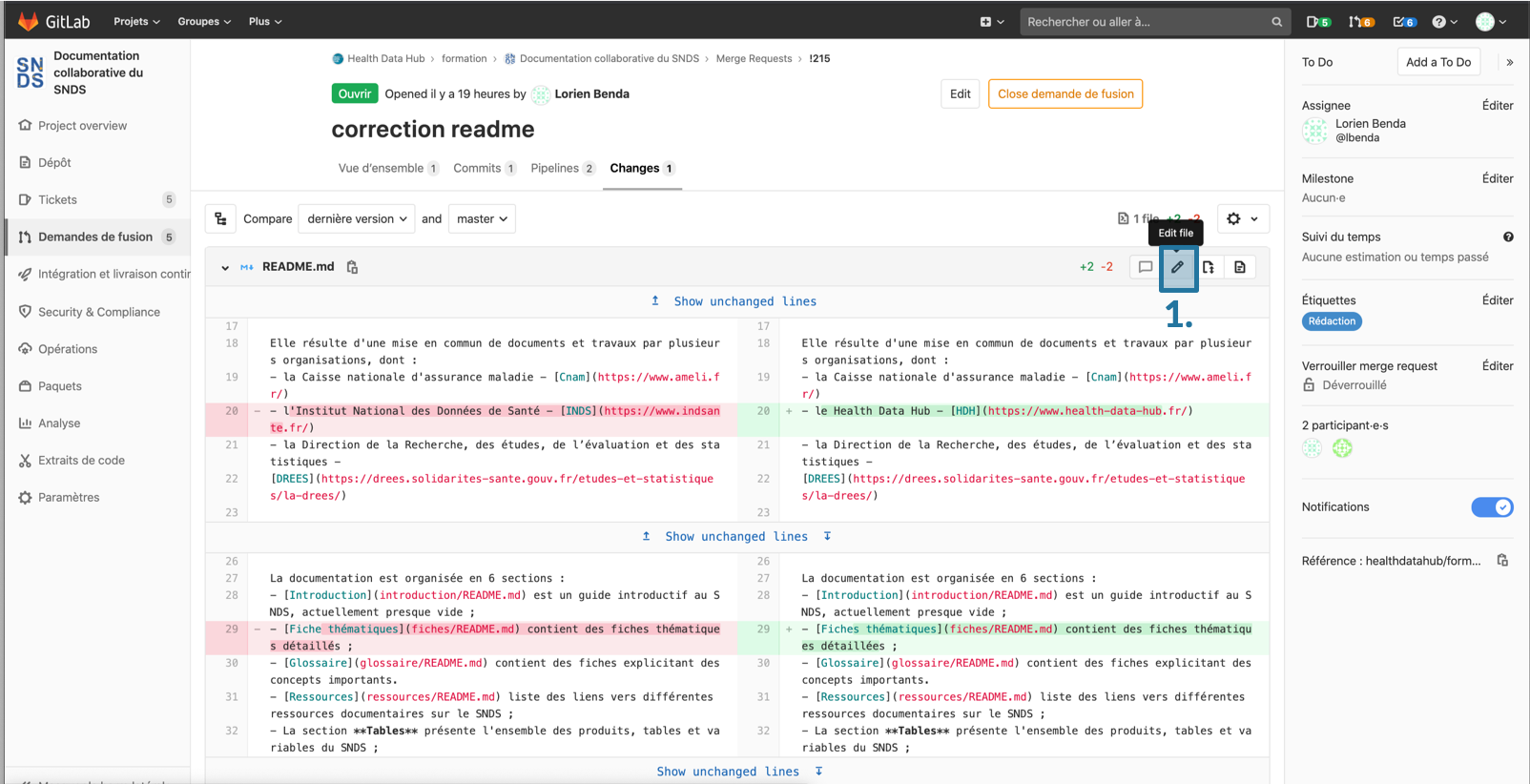
Task: Copy merge request reference icon
Action: coord(1502,561)
